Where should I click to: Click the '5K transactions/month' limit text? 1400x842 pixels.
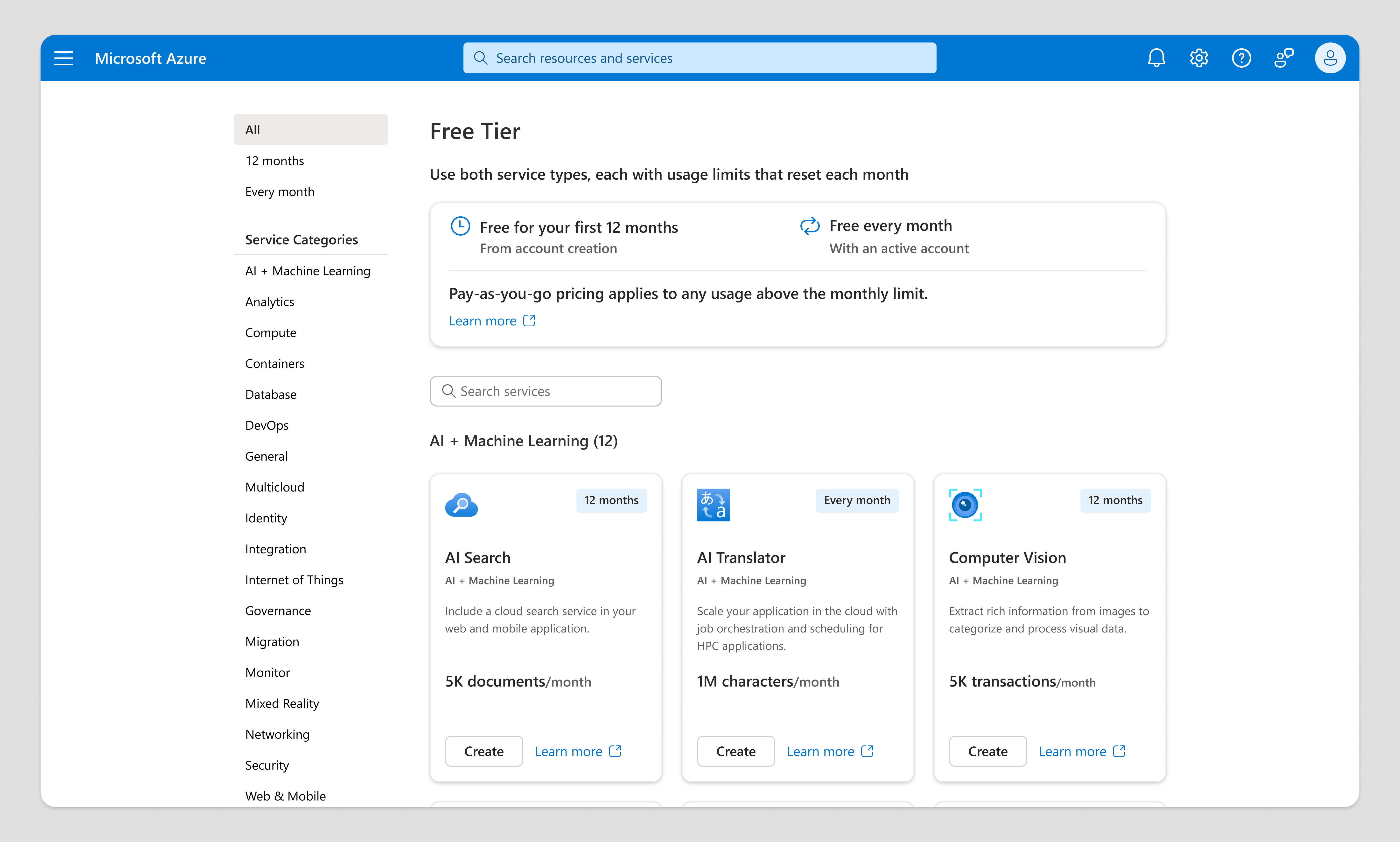click(x=1022, y=681)
